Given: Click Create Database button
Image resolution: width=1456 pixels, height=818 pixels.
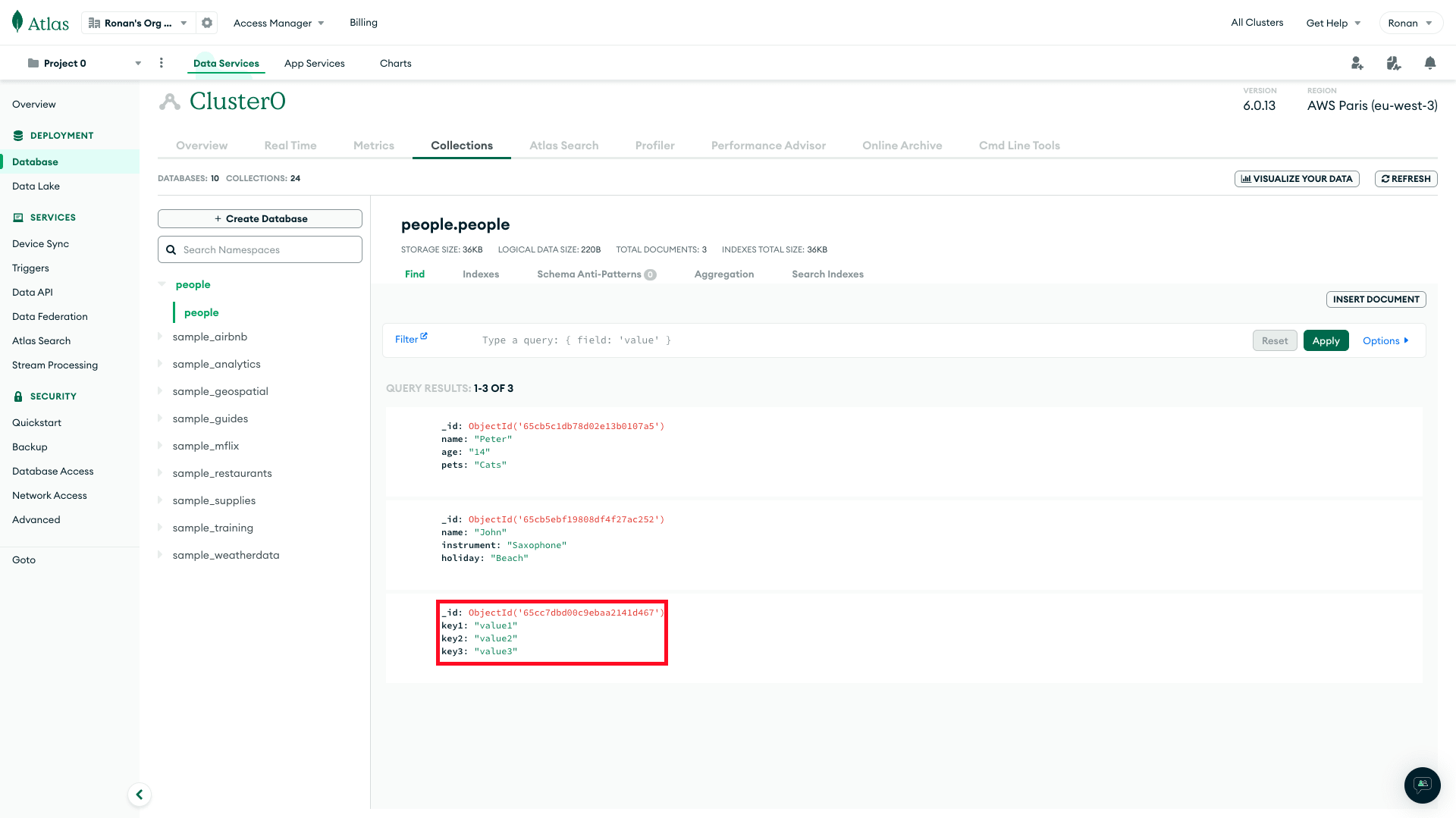Looking at the screenshot, I should point(260,218).
